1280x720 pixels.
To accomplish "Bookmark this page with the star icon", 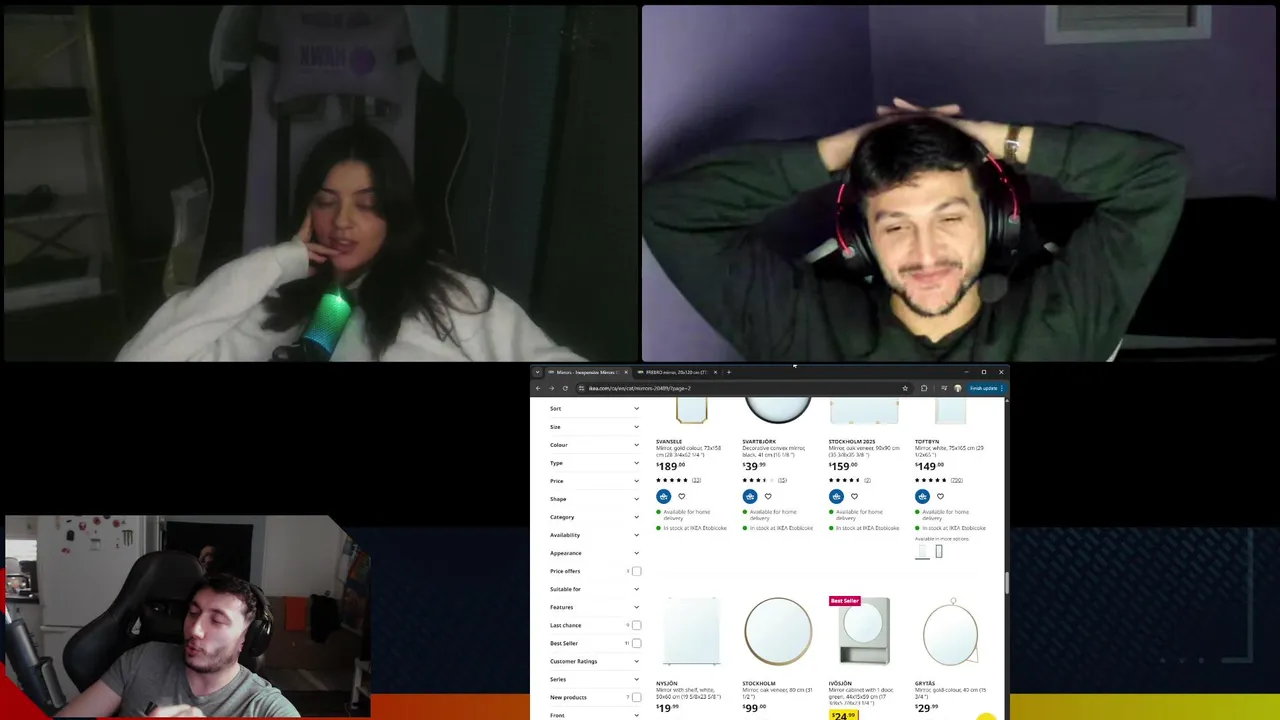I will [x=905, y=388].
